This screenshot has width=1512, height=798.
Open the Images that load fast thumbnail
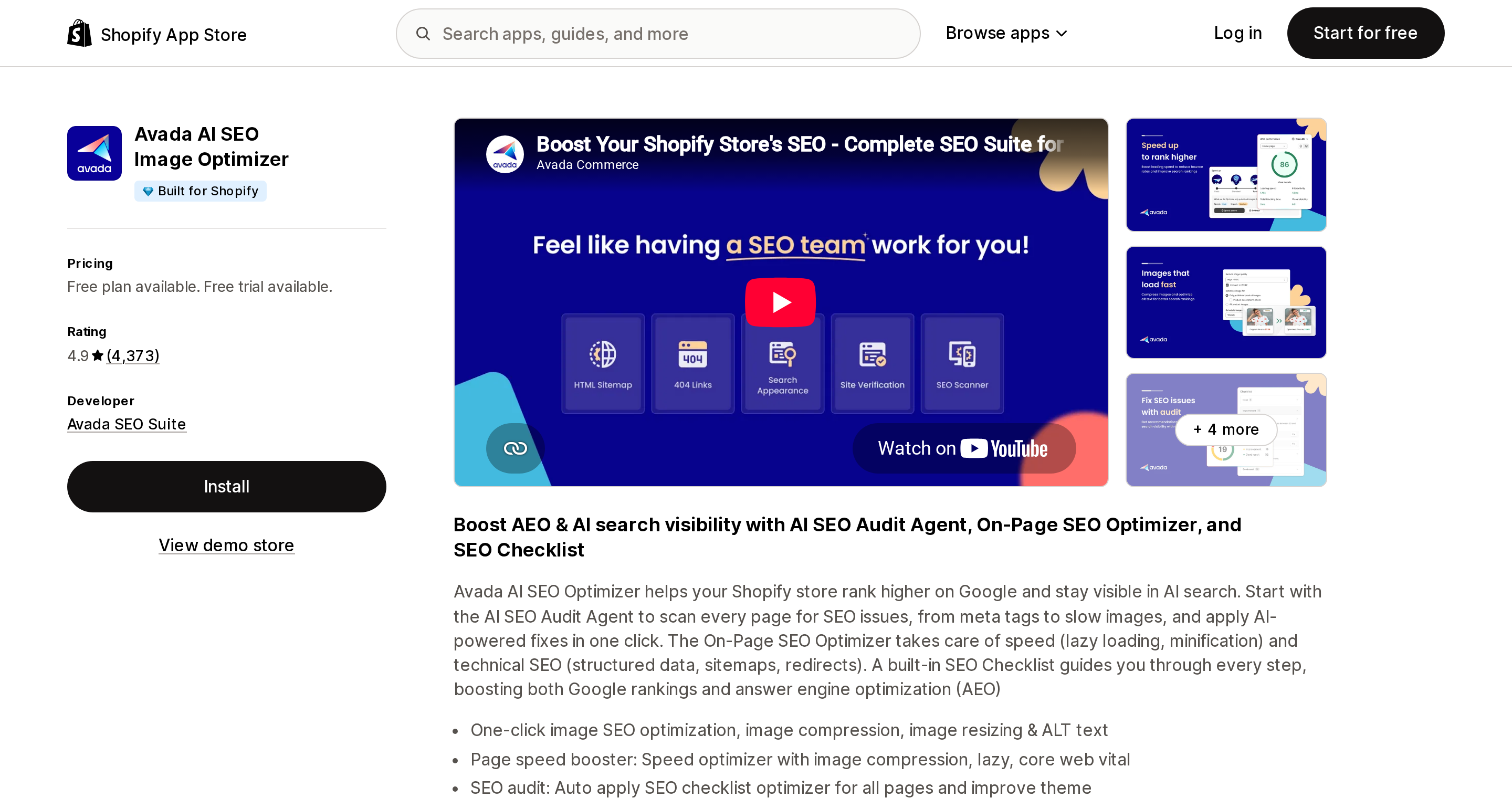(1226, 302)
